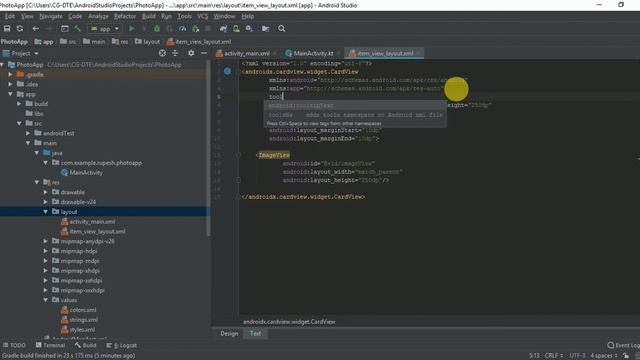
Task: Collapse the values folder
Action: [x=46, y=300]
